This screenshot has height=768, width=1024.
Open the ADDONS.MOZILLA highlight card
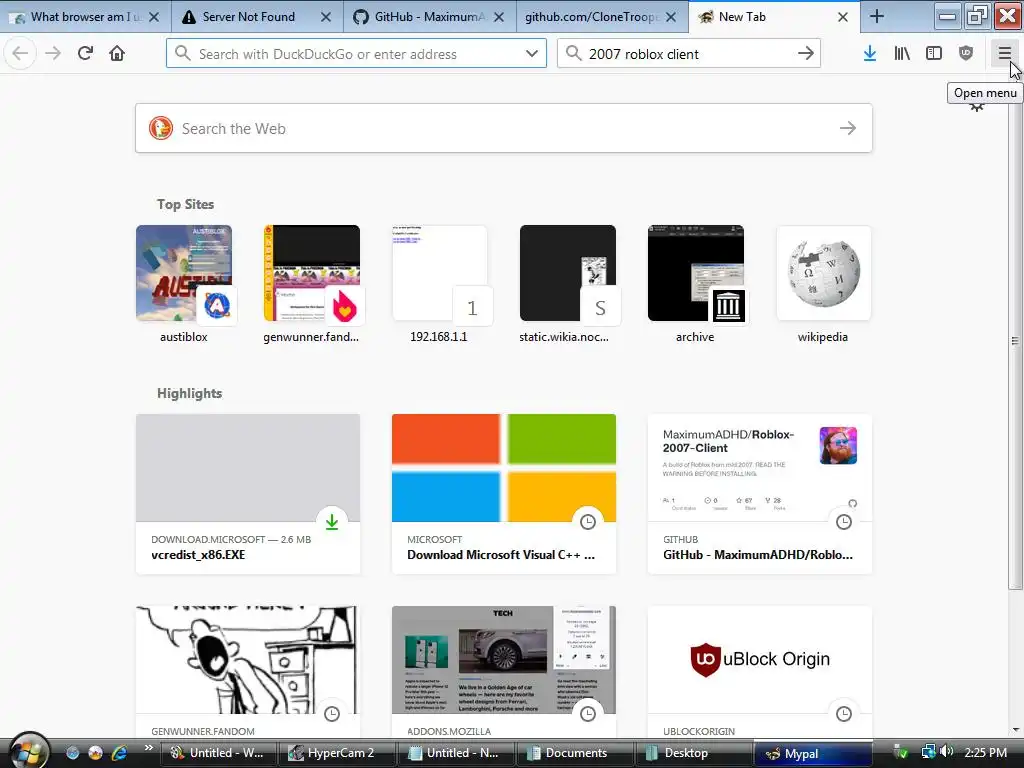point(504,673)
